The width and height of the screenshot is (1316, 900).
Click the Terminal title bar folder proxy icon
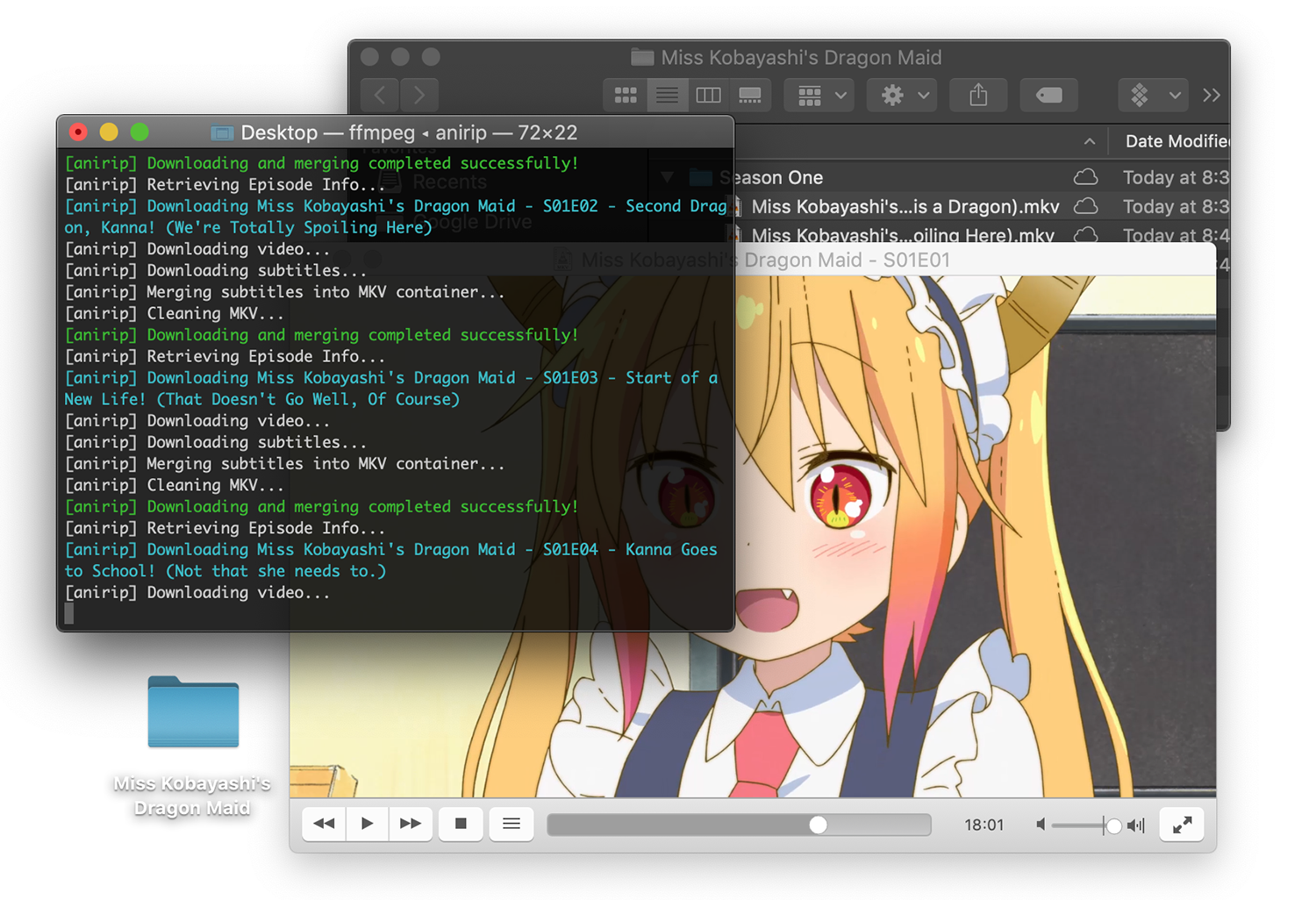(222, 133)
